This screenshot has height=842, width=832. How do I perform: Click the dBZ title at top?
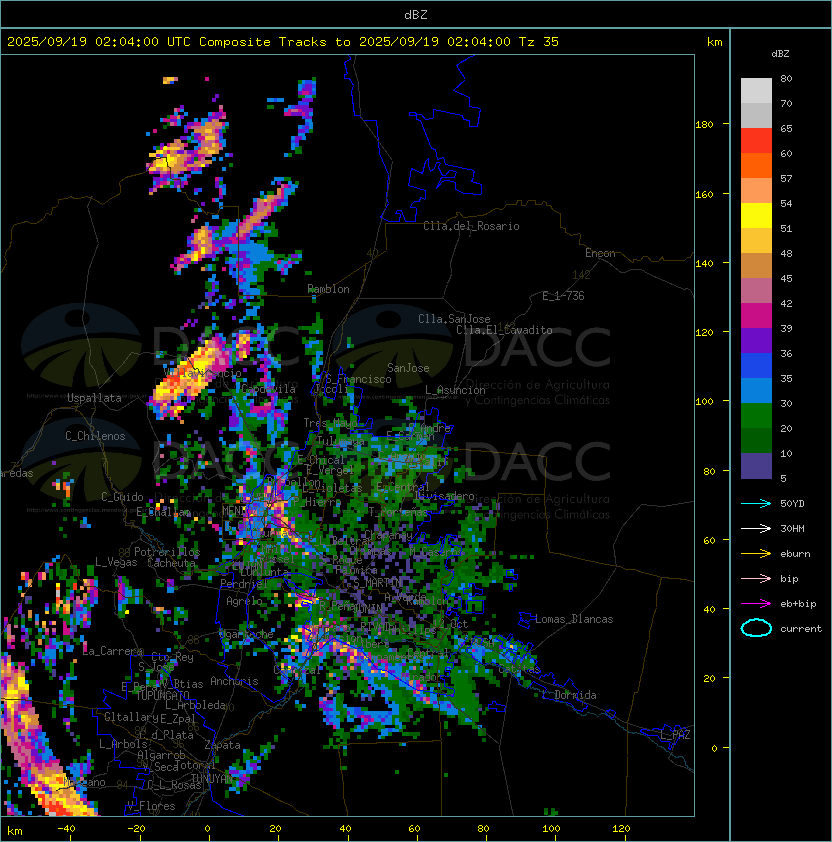[x=416, y=15]
